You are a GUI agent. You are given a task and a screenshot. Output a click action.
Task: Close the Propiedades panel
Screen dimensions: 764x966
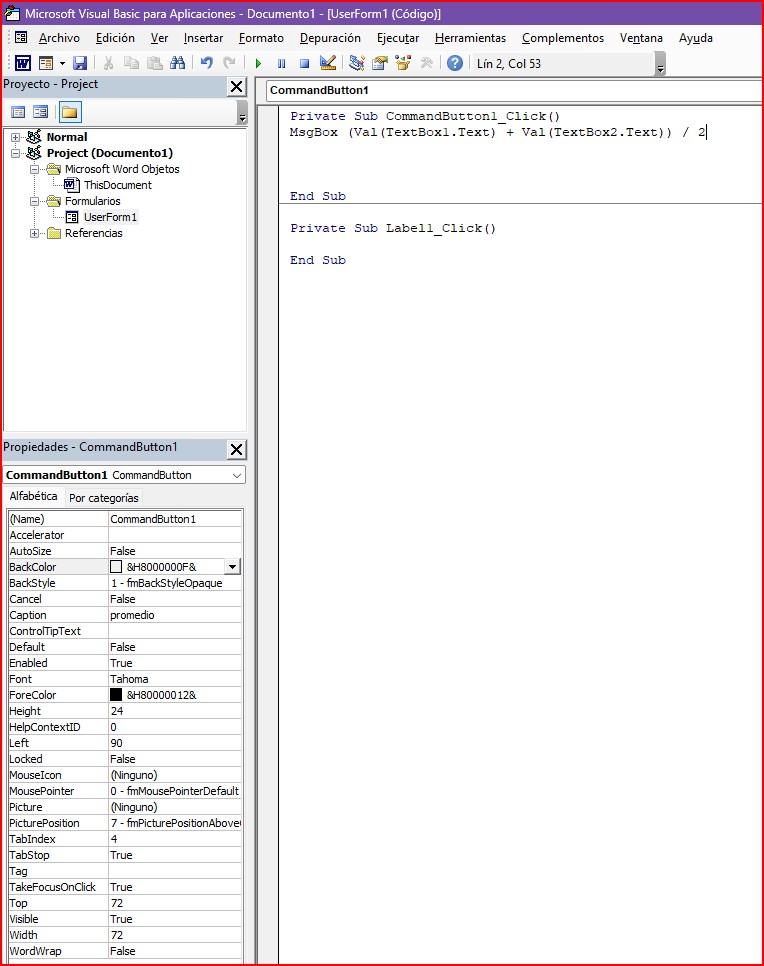pos(236,449)
